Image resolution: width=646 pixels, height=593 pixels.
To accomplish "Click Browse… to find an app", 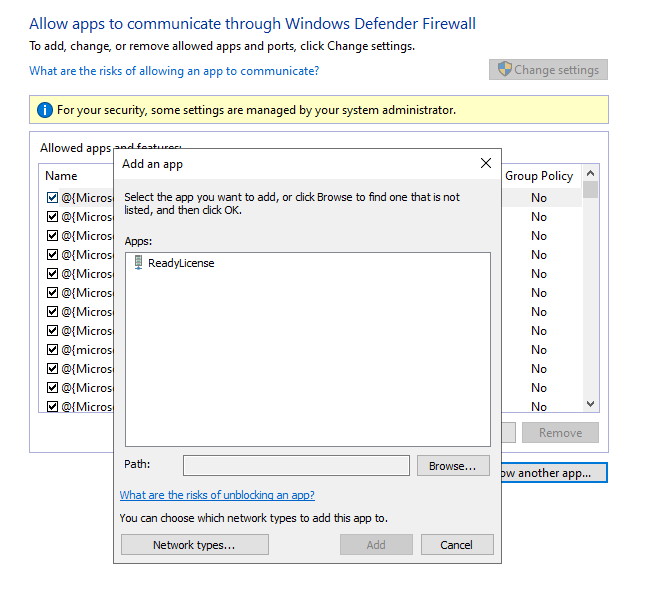I will click(453, 466).
